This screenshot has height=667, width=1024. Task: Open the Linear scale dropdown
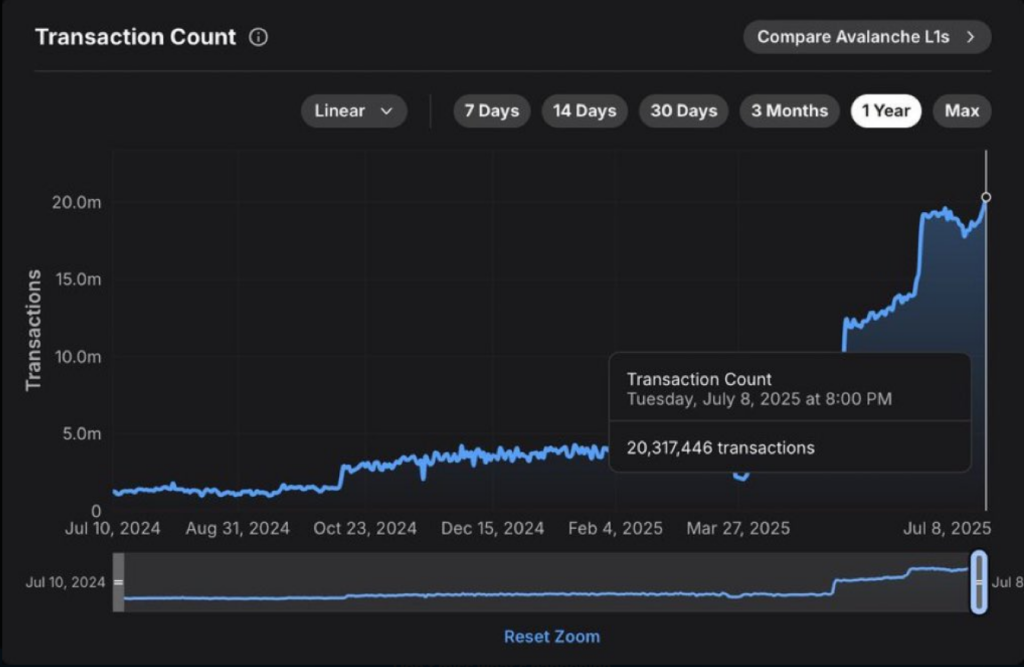coord(354,111)
